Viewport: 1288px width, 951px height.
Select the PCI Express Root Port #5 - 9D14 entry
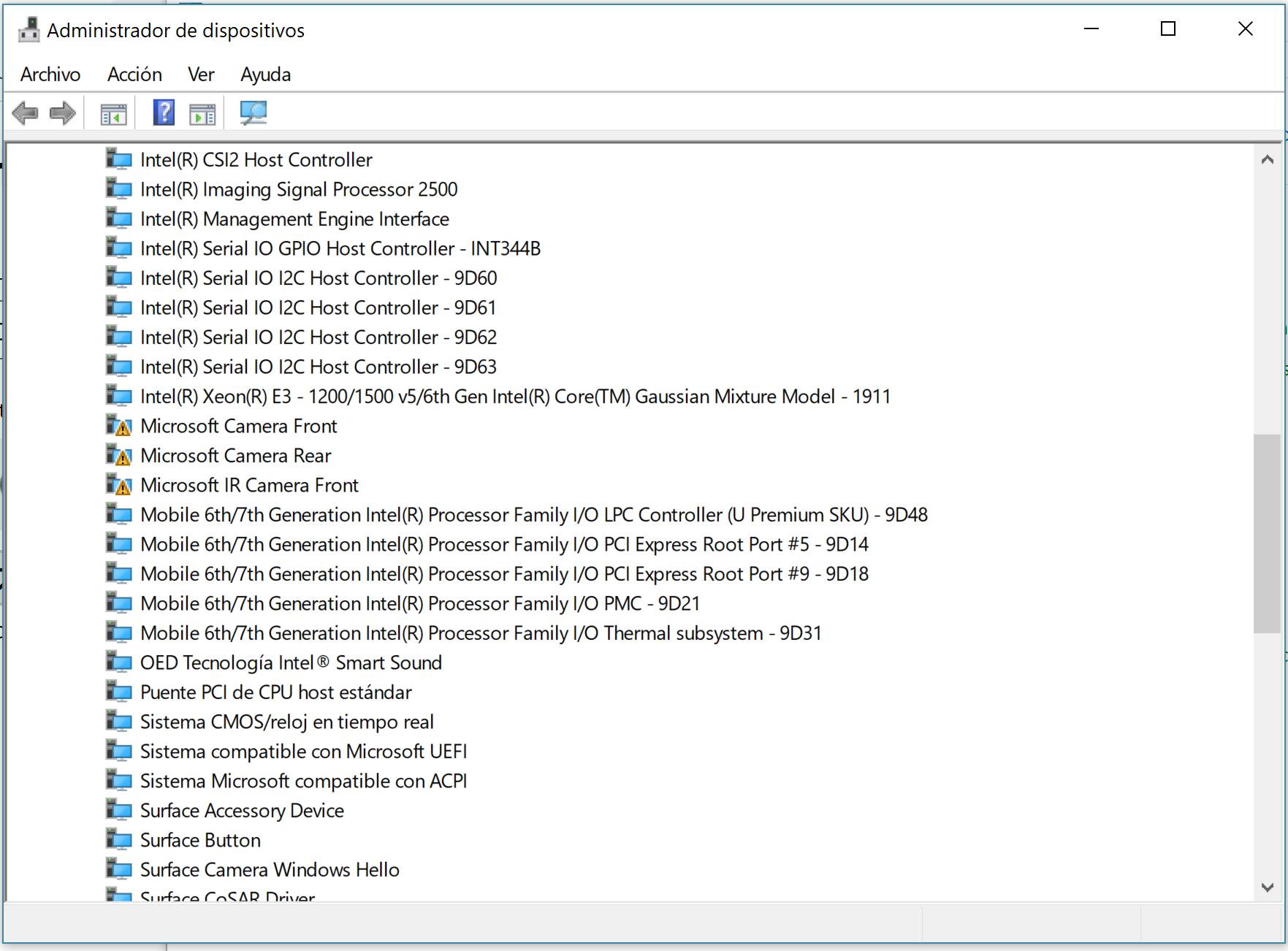pyautogui.click(x=505, y=544)
